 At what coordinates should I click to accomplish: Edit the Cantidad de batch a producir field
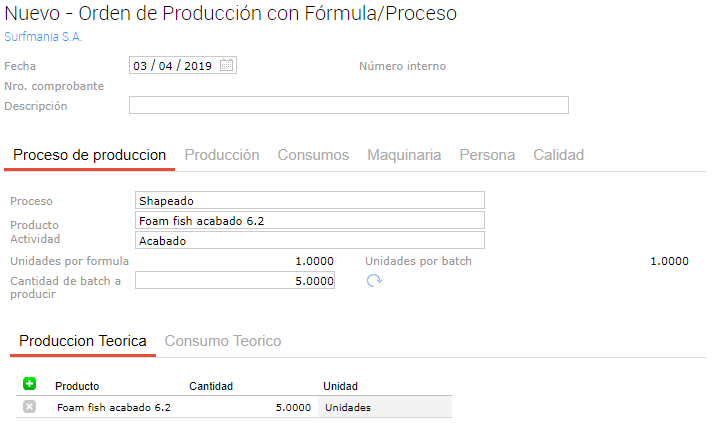pos(234,281)
